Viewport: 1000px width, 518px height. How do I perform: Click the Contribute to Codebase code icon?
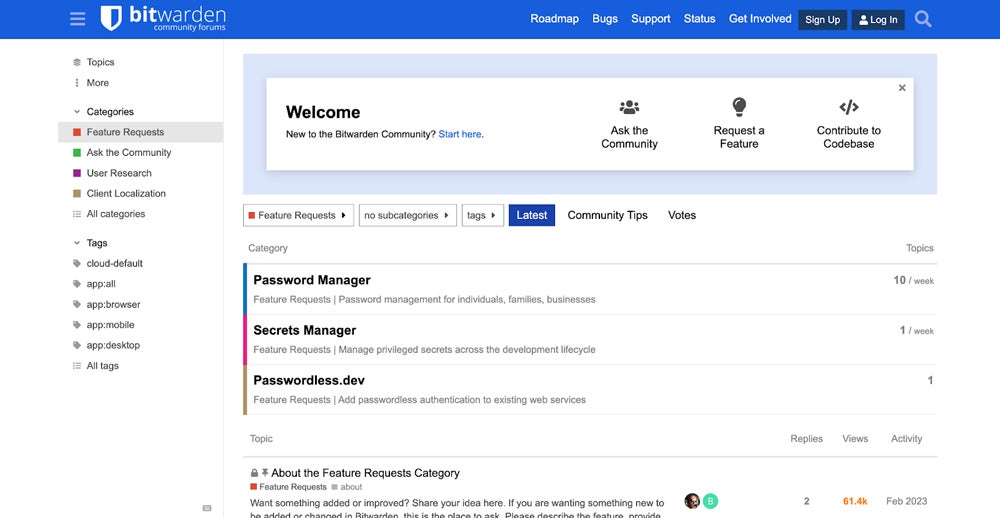(x=849, y=107)
